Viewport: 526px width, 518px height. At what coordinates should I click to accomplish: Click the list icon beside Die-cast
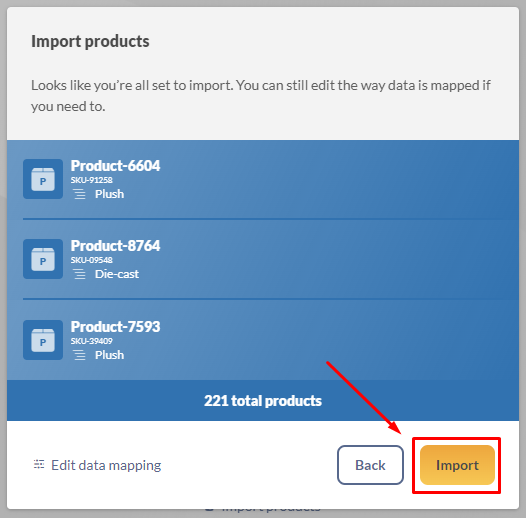click(x=80, y=274)
